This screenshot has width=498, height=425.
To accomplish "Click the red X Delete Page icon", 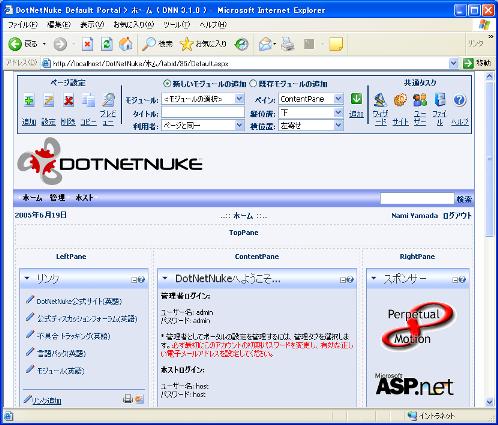I will (x=69, y=101).
